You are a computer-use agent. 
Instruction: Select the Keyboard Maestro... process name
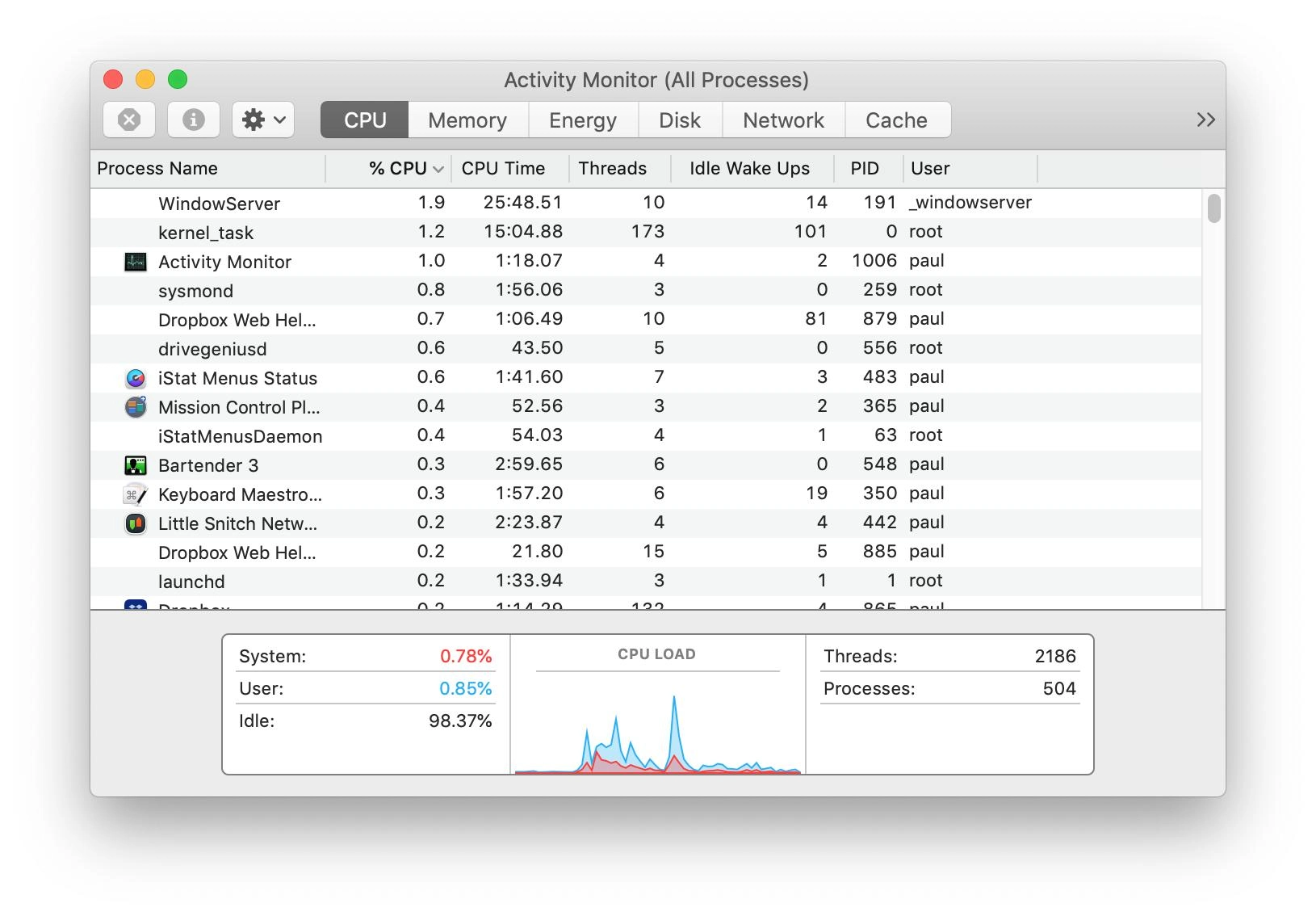coord(240,494)
